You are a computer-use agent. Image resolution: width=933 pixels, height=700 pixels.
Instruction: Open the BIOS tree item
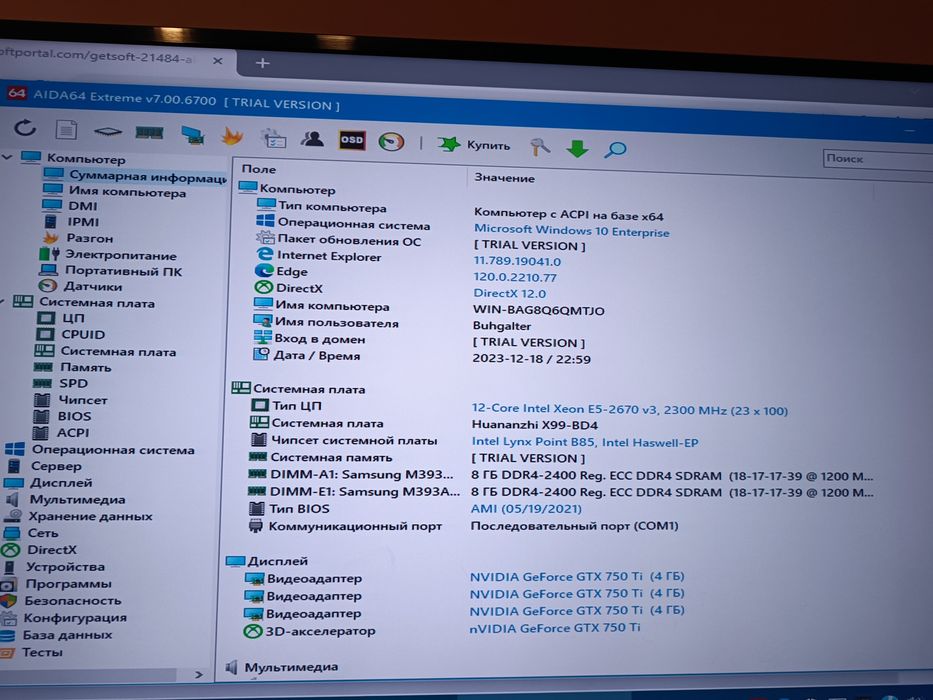(x=62, y=416)
